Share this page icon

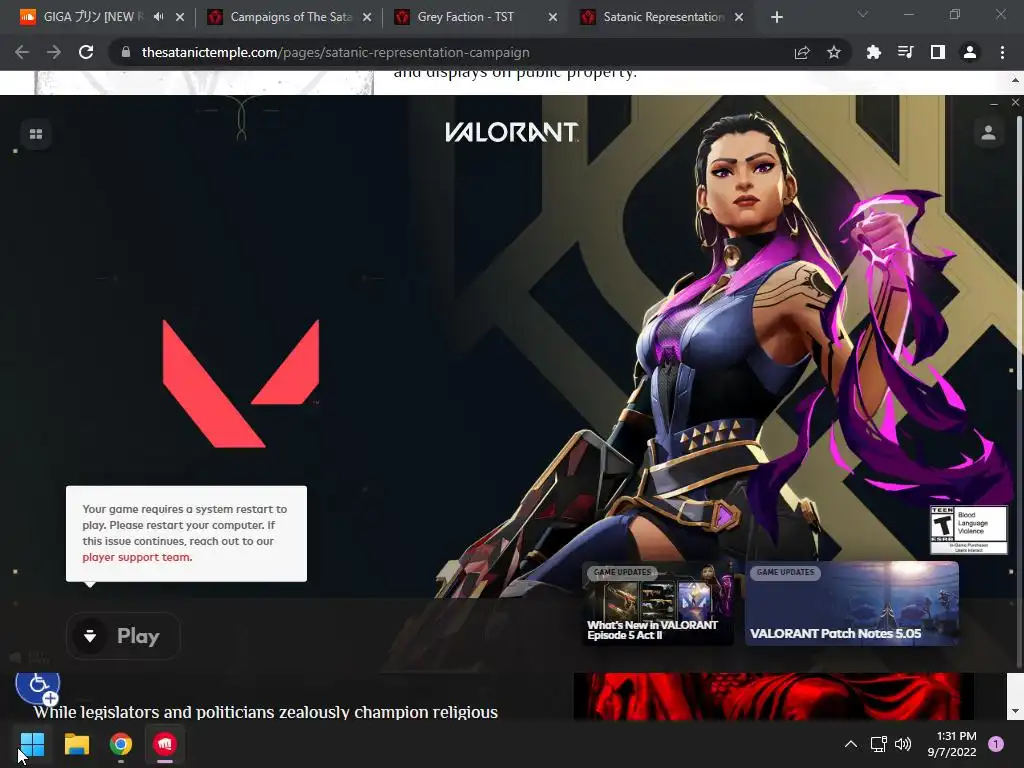[802, 52]
